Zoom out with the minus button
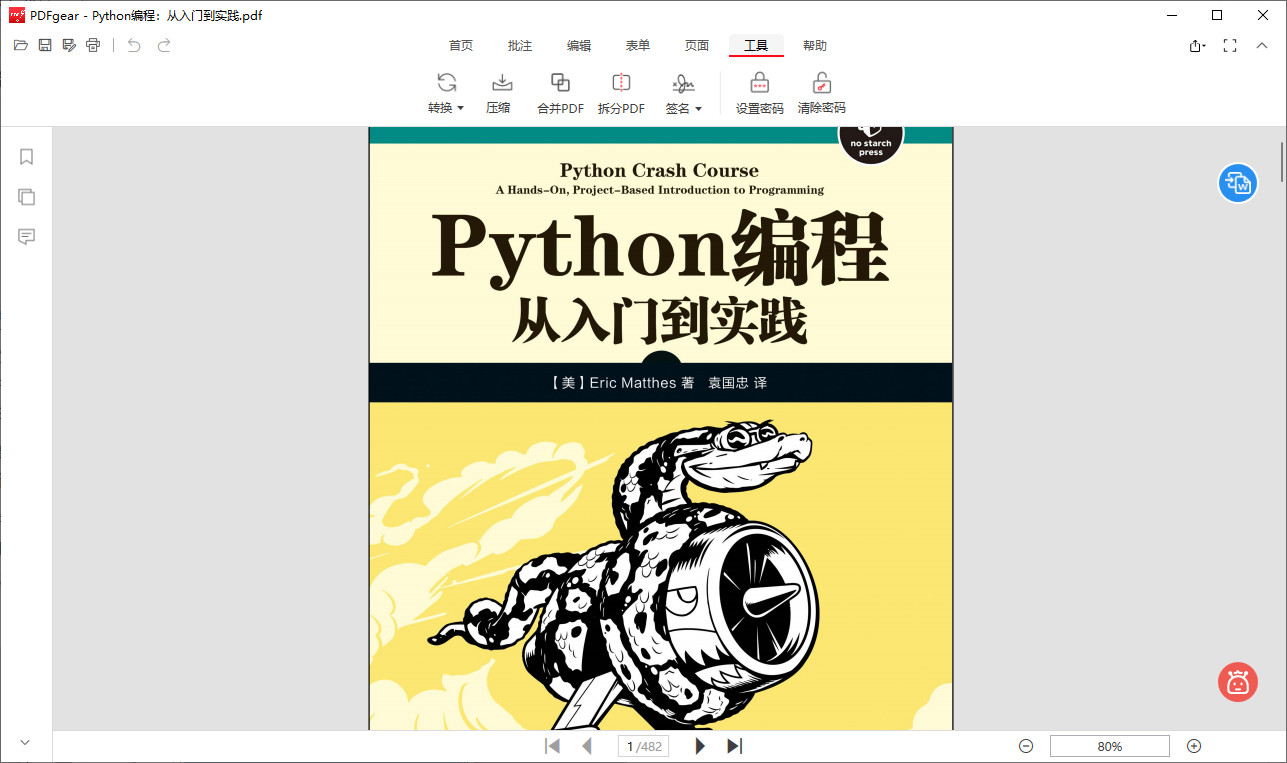The height and width of the screenshot is (763, 1287). point(1026,746)
